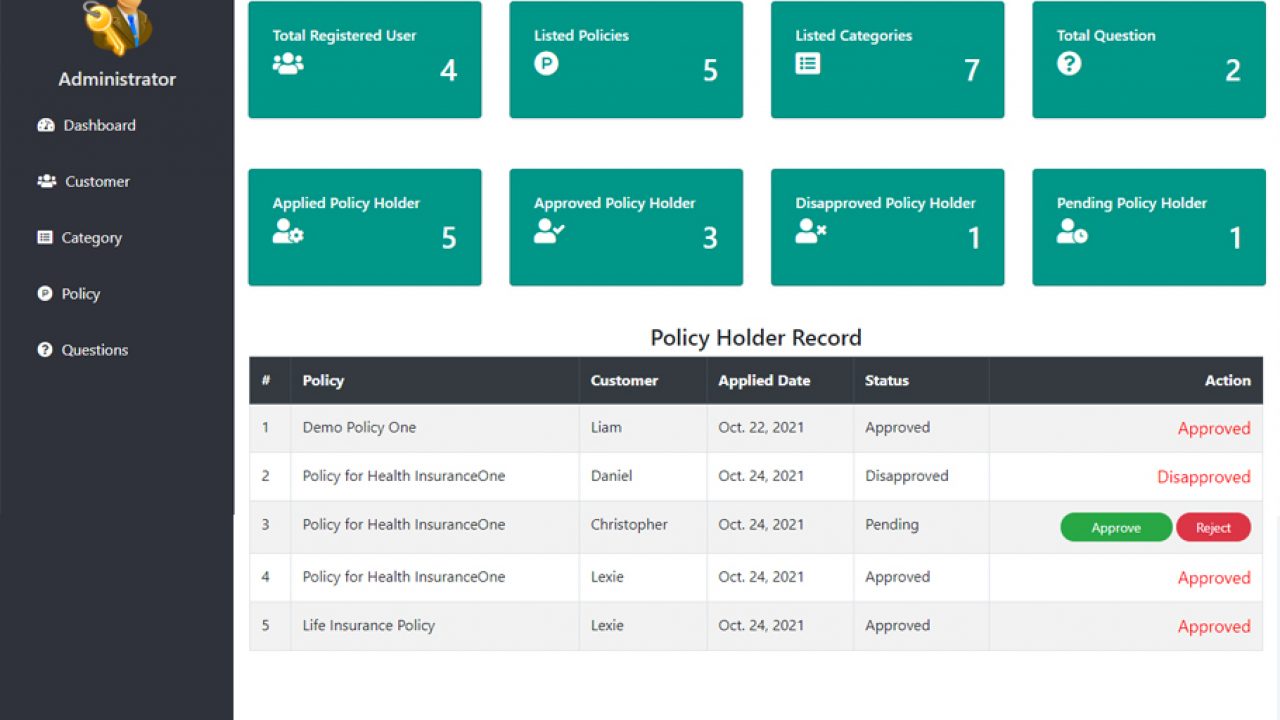Click the Customer group icon in sidebar
1280x720 pixels.
click(46, 181)
